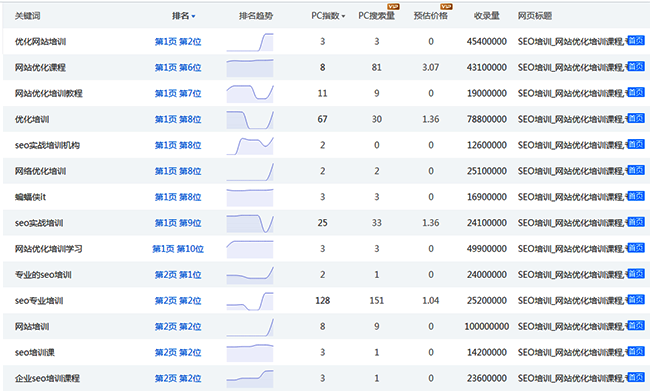
Task: Click the 首页 badge in the 蝙蝠侠it row
Action: point(635,196)
